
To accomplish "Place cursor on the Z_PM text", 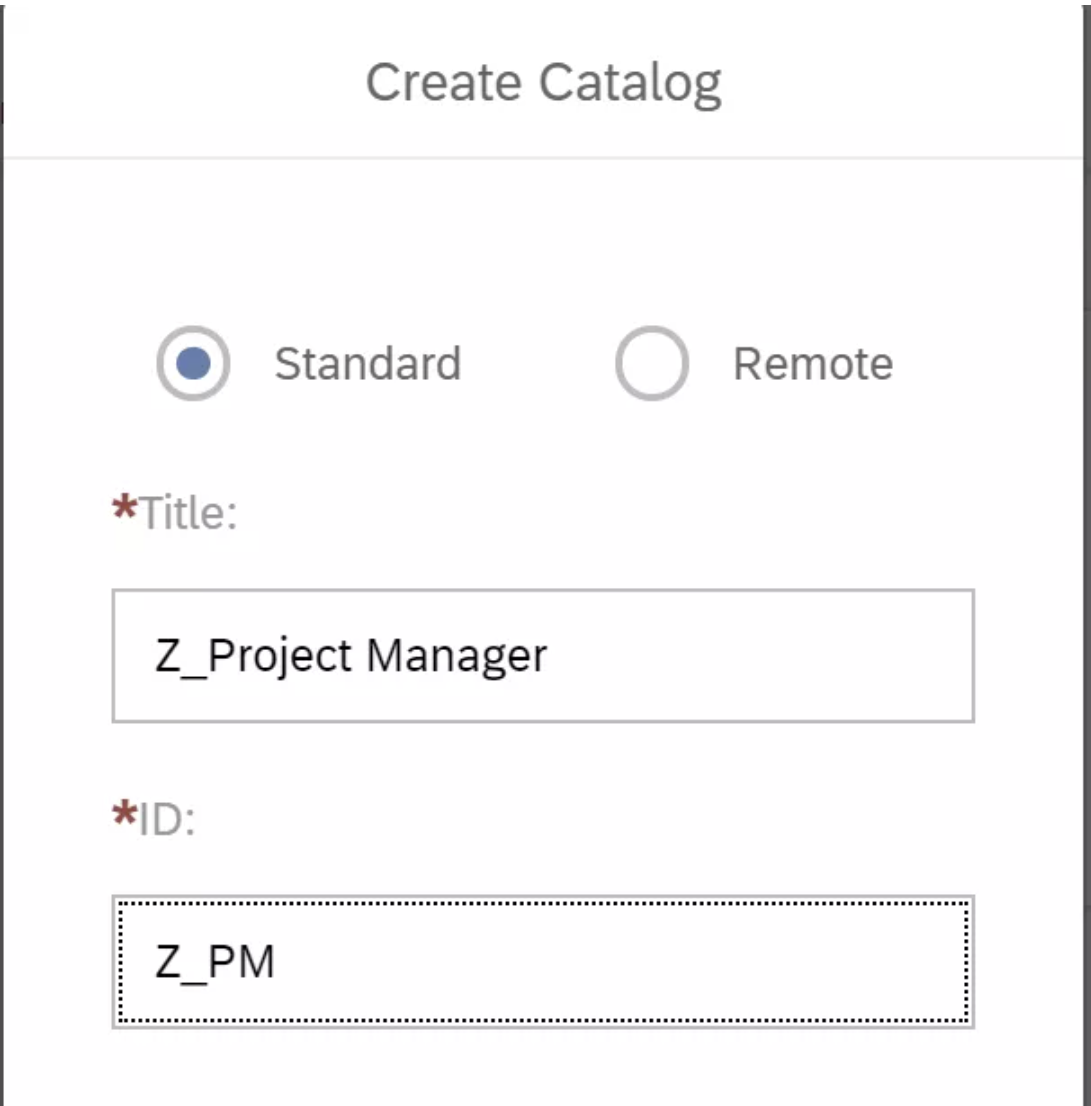I will point(215,963).
